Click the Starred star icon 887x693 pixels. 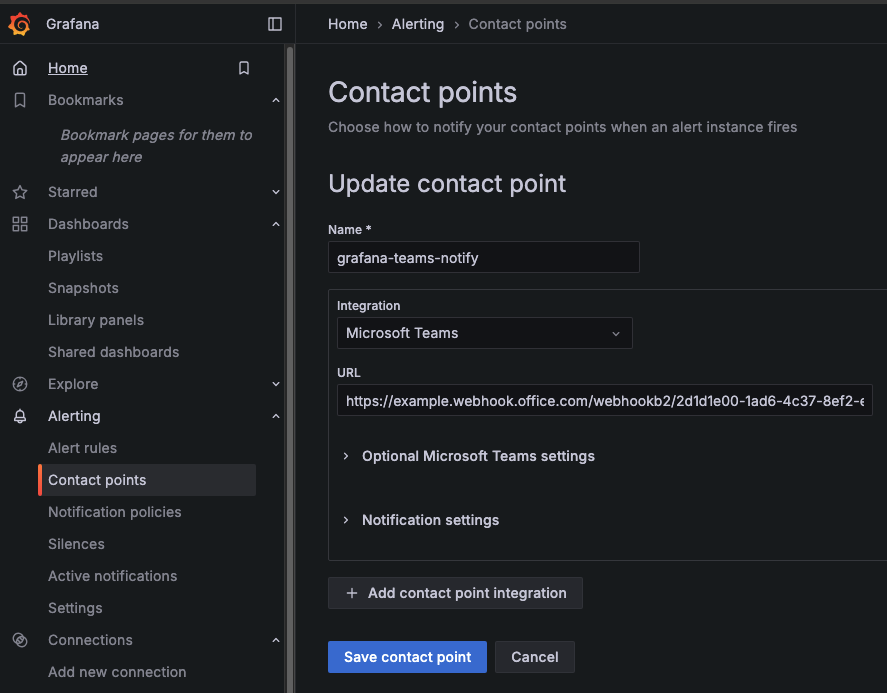pyautogui.click(x=20, y=192)
